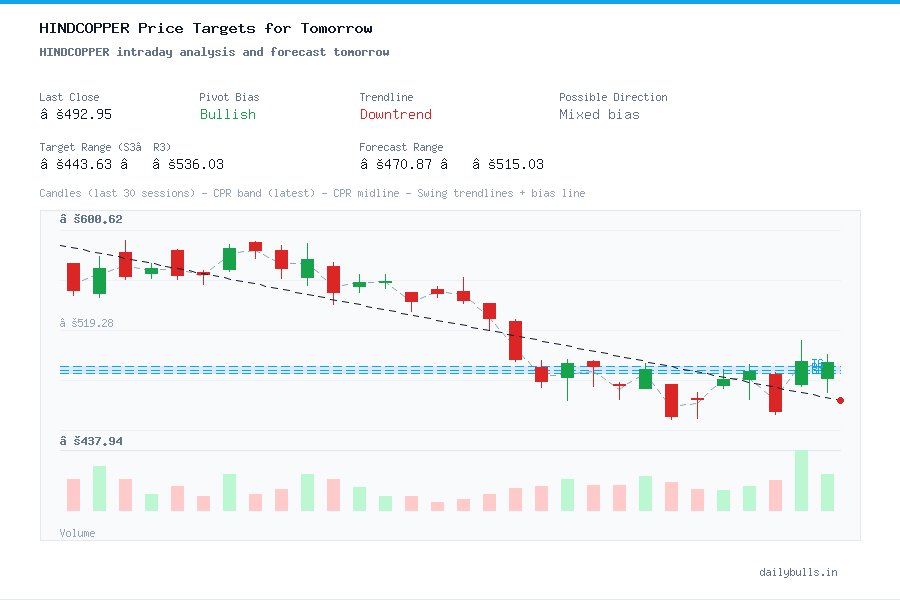Expand the Forecast Range section
The height and width of the screenshot is (600, 900).
[402, 147]
